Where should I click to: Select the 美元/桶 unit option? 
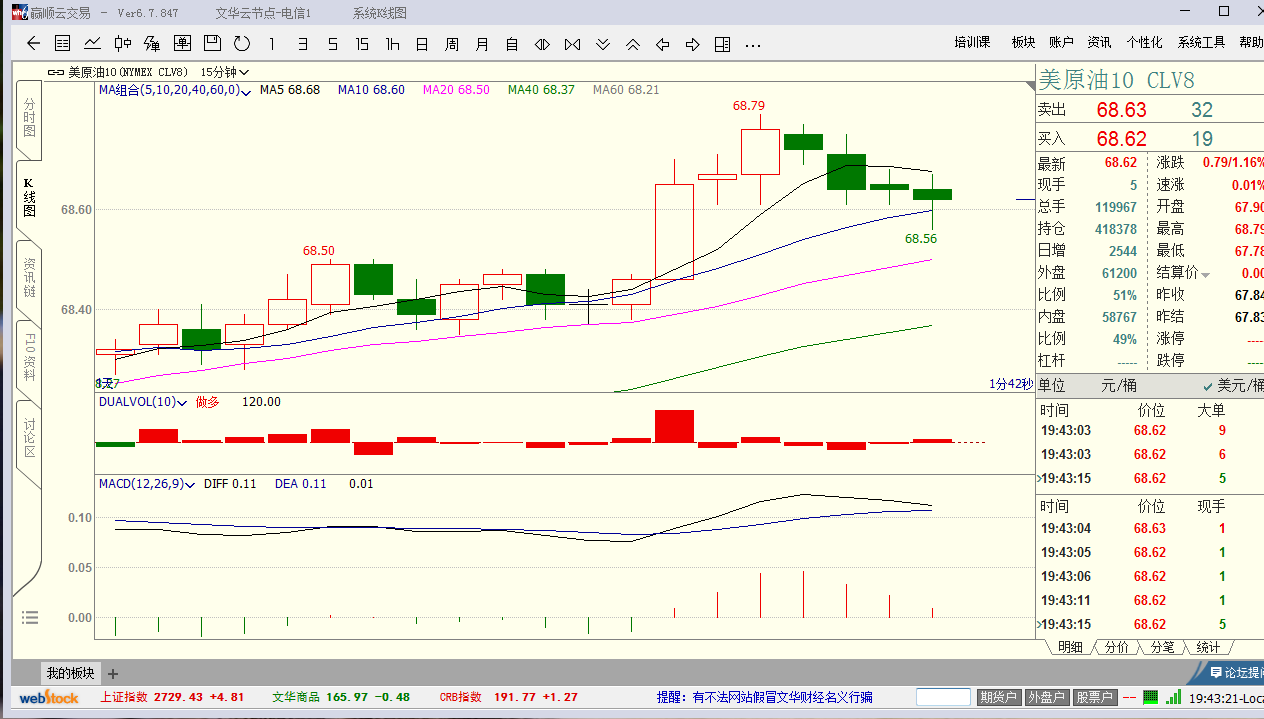[x=1235, y=386]
